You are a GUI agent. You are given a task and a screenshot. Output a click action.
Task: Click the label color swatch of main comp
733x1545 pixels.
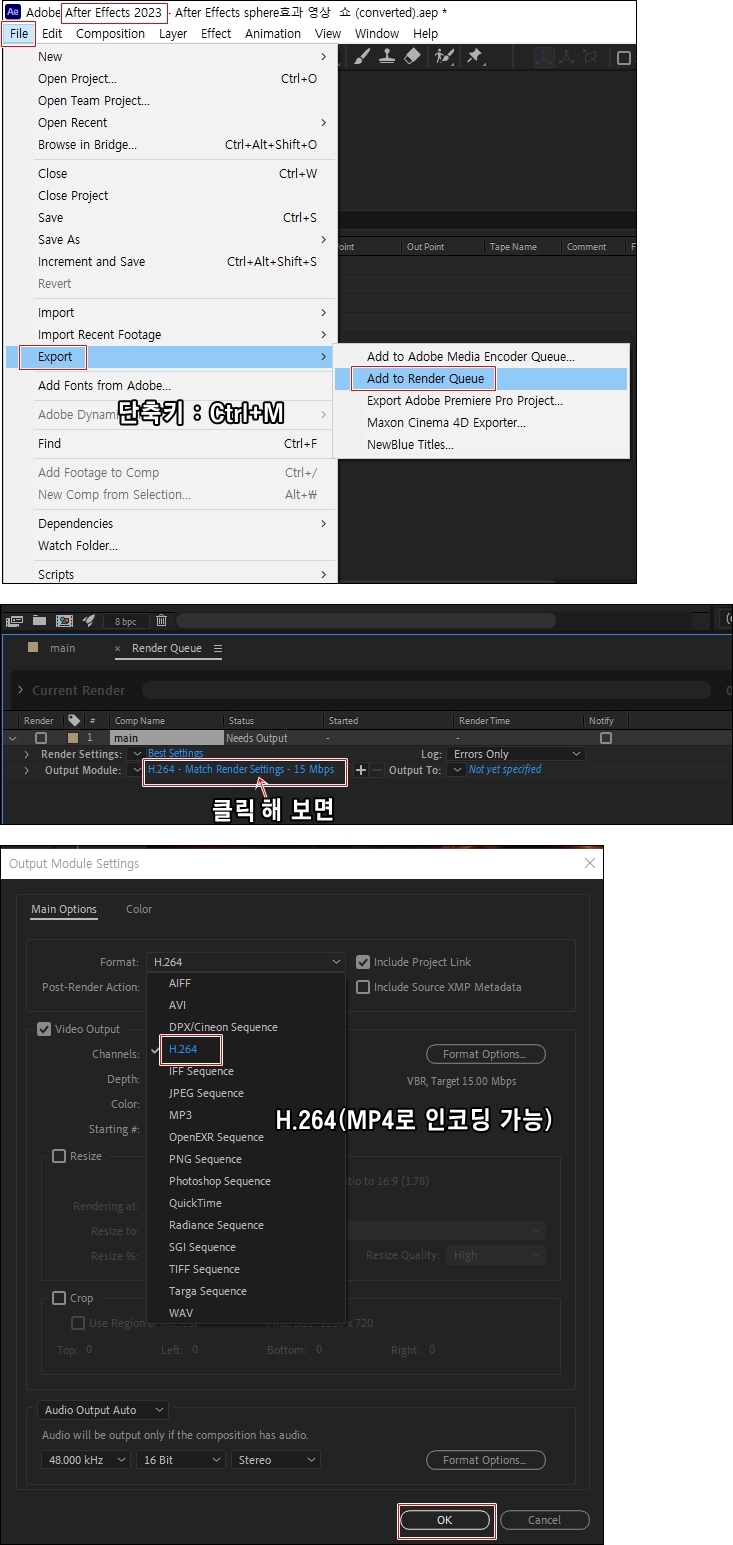click(x=72, y=738)
